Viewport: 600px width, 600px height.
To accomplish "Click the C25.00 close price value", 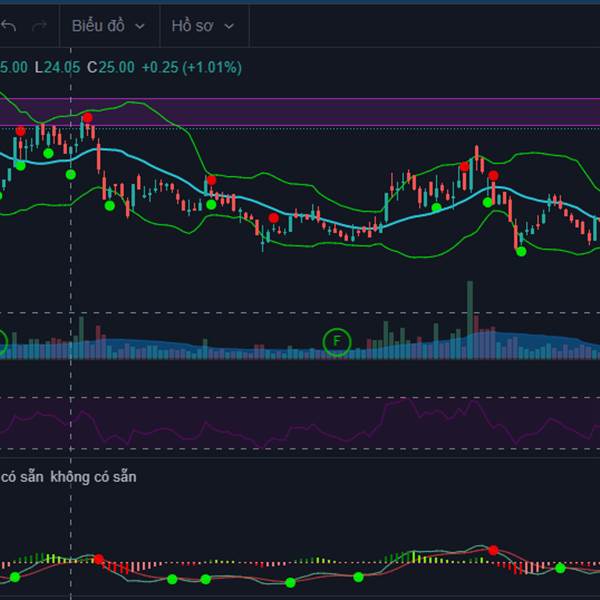I will pos(111,67).
